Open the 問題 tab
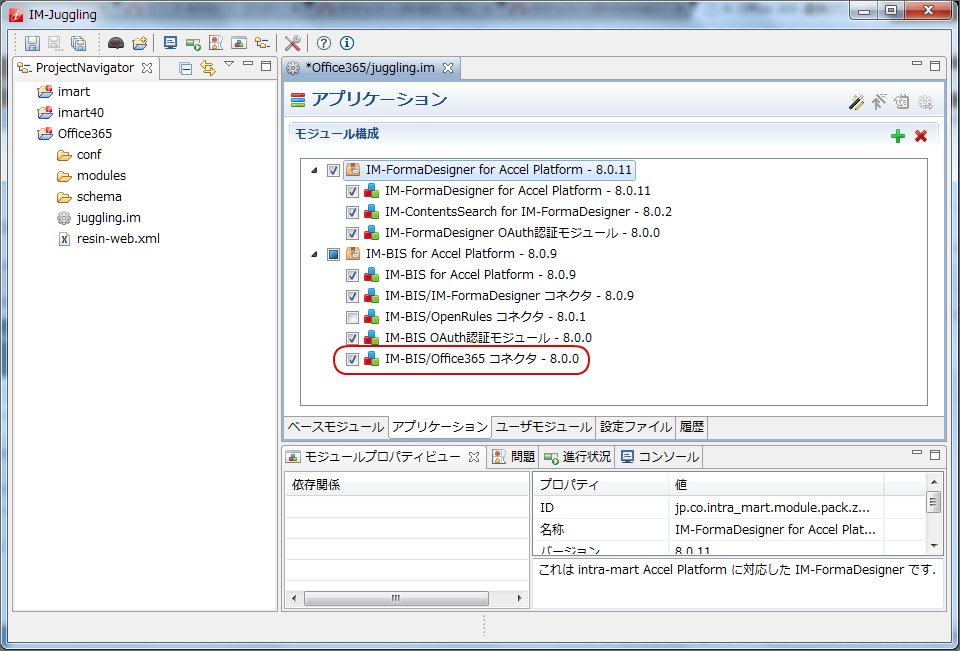 click(514, 457)
